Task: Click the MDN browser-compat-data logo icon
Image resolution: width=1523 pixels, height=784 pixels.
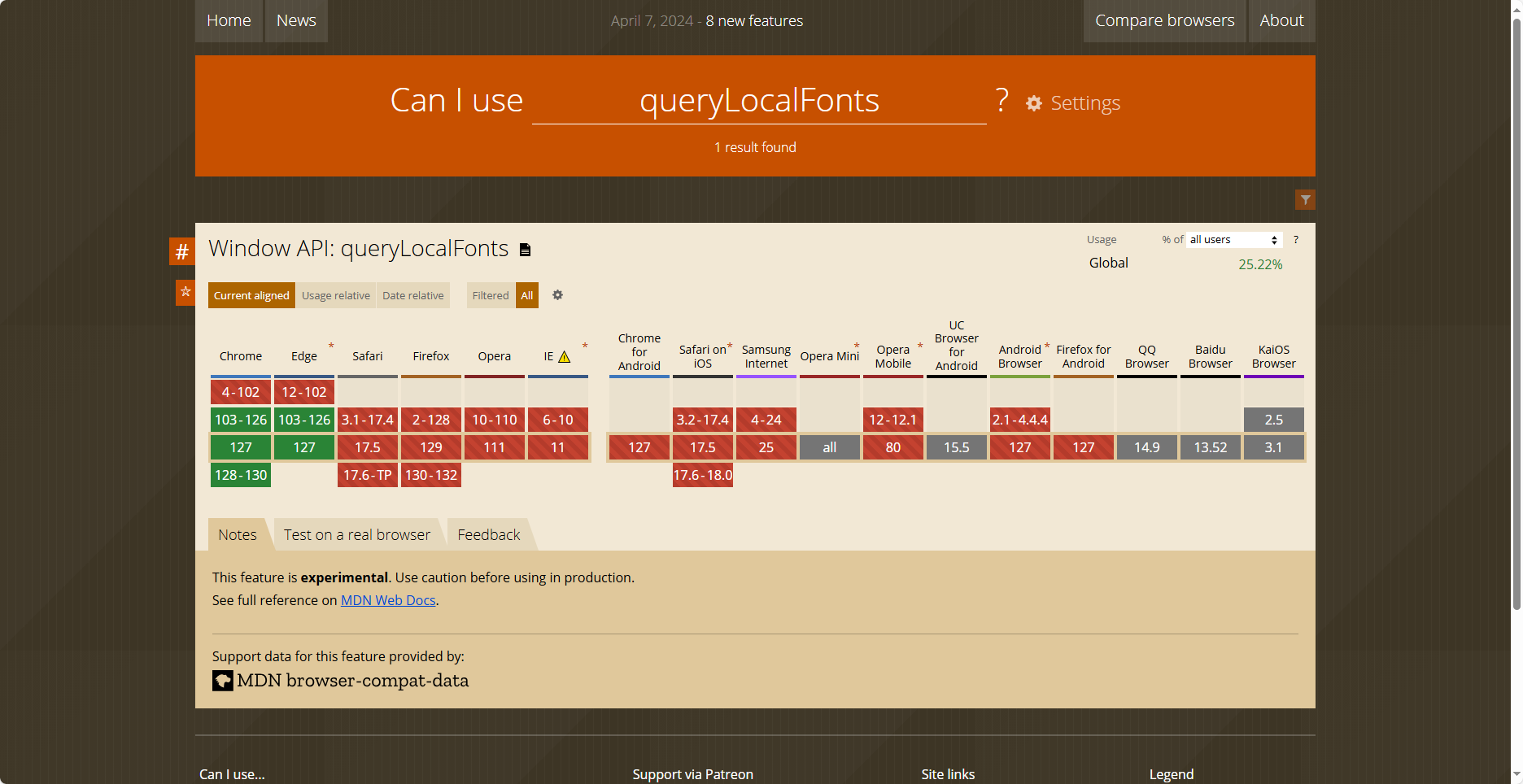Action: point(223,681)
